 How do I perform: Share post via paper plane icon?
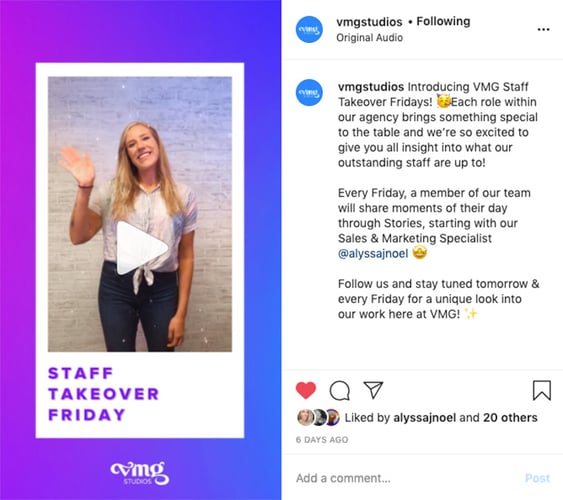pyautogui.click(x=373, y=389)
